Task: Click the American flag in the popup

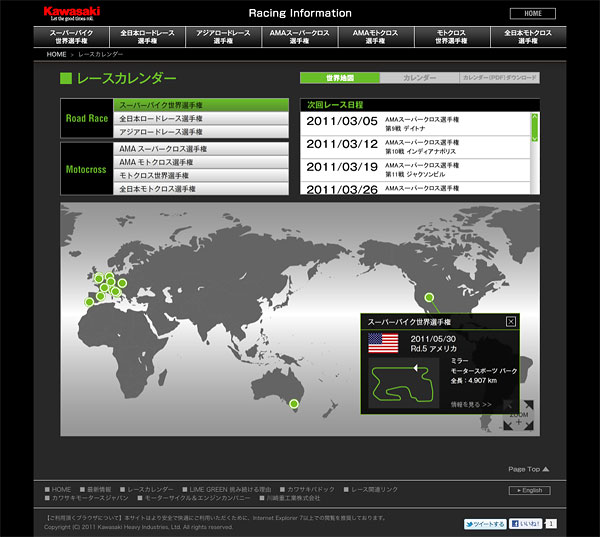Action: 383,343
